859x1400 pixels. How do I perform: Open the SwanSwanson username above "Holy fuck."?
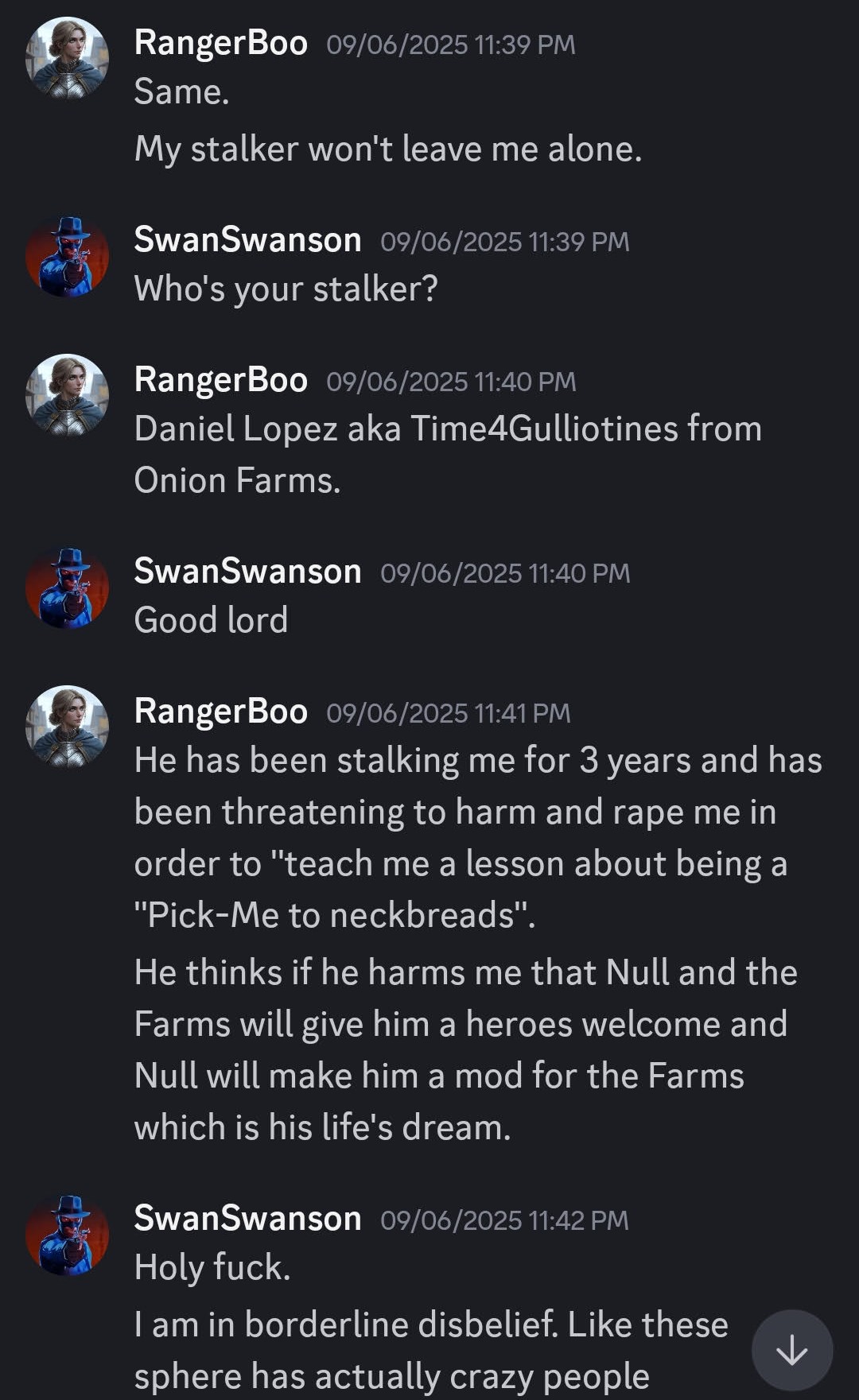click(247, 1219)
